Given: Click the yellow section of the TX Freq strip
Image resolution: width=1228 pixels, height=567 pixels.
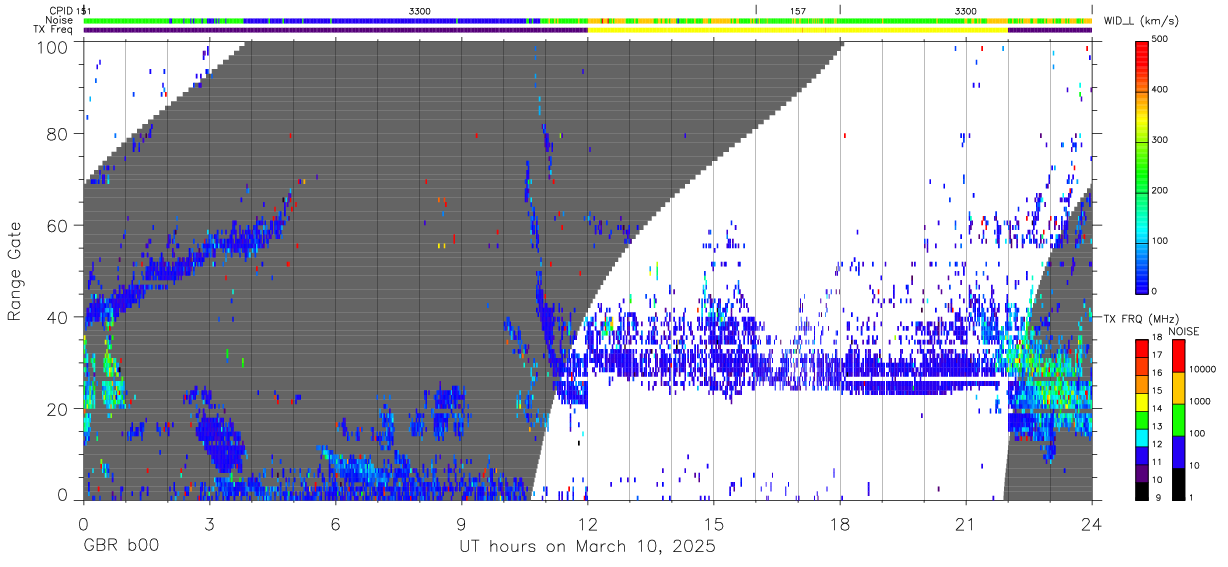Looking at the screenshot, I should coord(797,30).
